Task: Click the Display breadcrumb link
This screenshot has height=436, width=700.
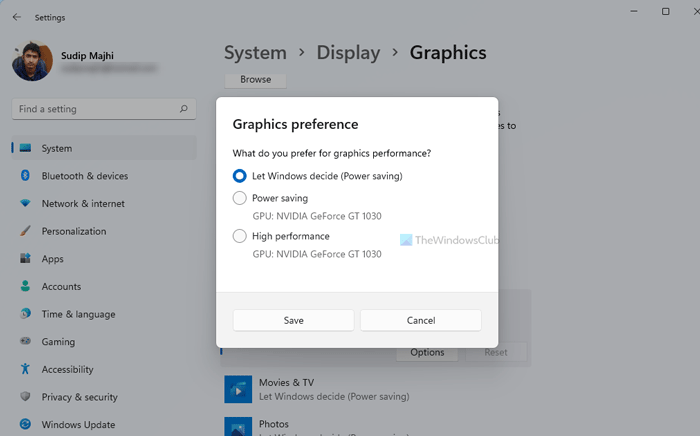Action: pyautogui.click(x=348, y=52)
